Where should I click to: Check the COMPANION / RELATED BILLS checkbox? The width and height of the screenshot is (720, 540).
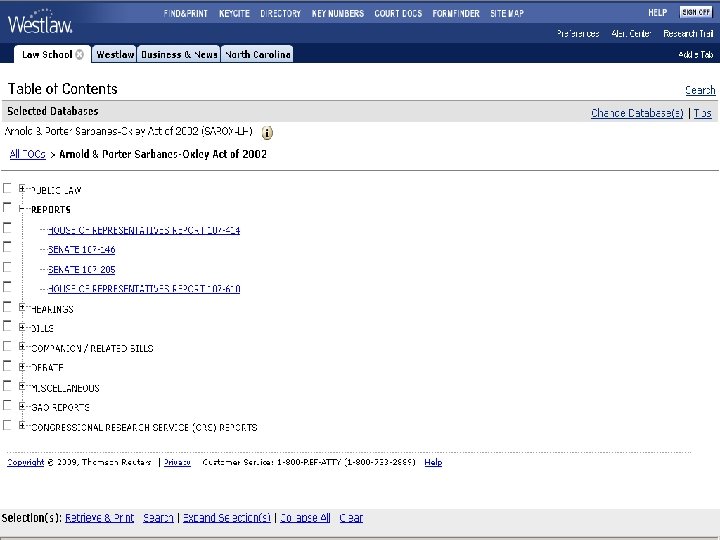pyautogui.click(x=7, y=346)
